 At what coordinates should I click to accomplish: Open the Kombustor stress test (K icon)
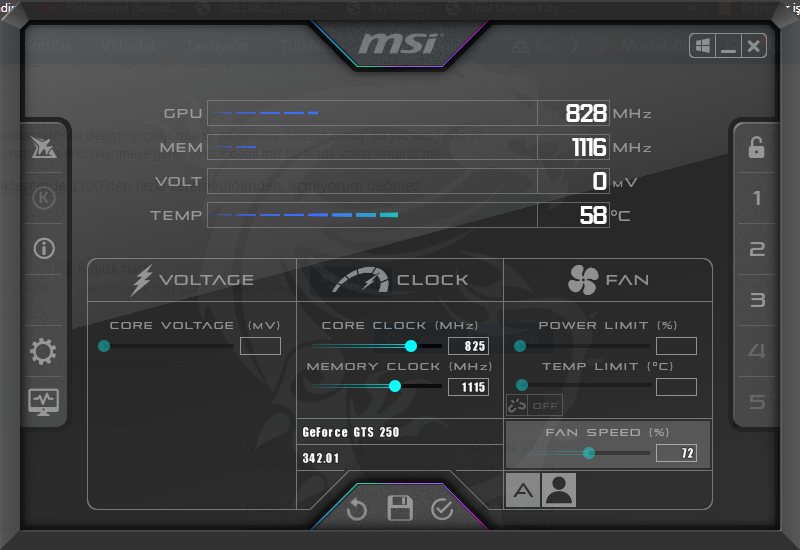tap(44, 197)
